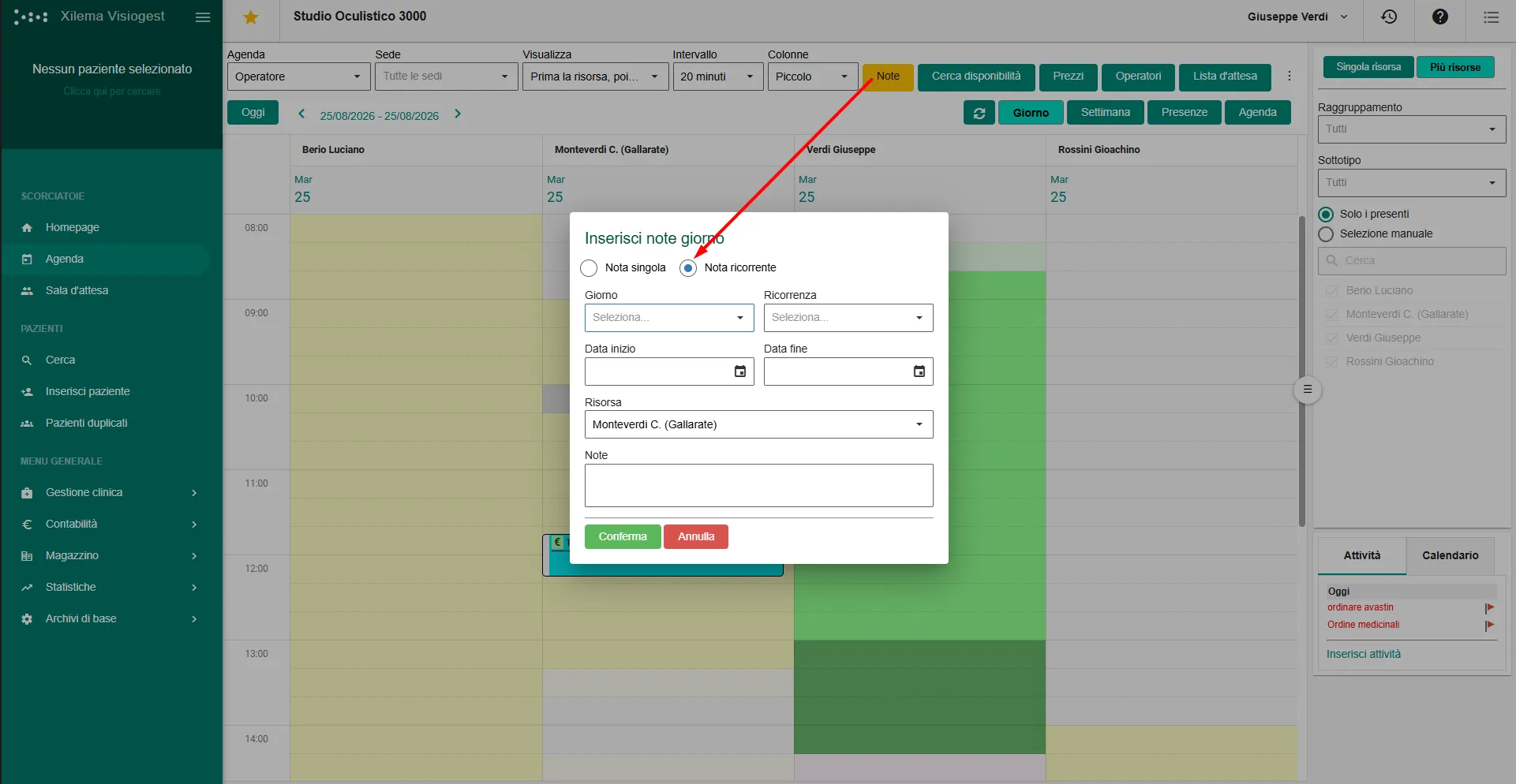Open the Data inizio calendar picker
Viewport: 1516px width, 784px height.
740,371
